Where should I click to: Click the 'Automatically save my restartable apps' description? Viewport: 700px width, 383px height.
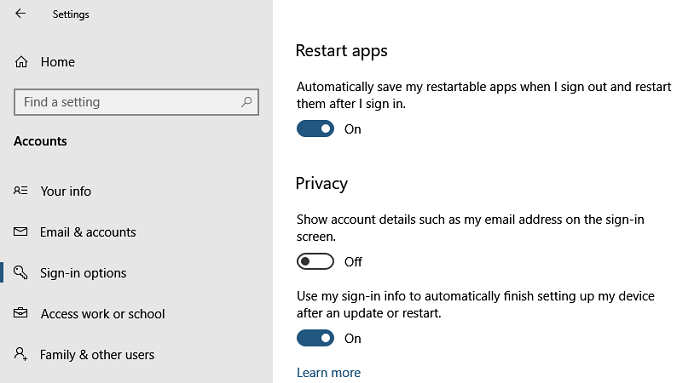(483, 95)
